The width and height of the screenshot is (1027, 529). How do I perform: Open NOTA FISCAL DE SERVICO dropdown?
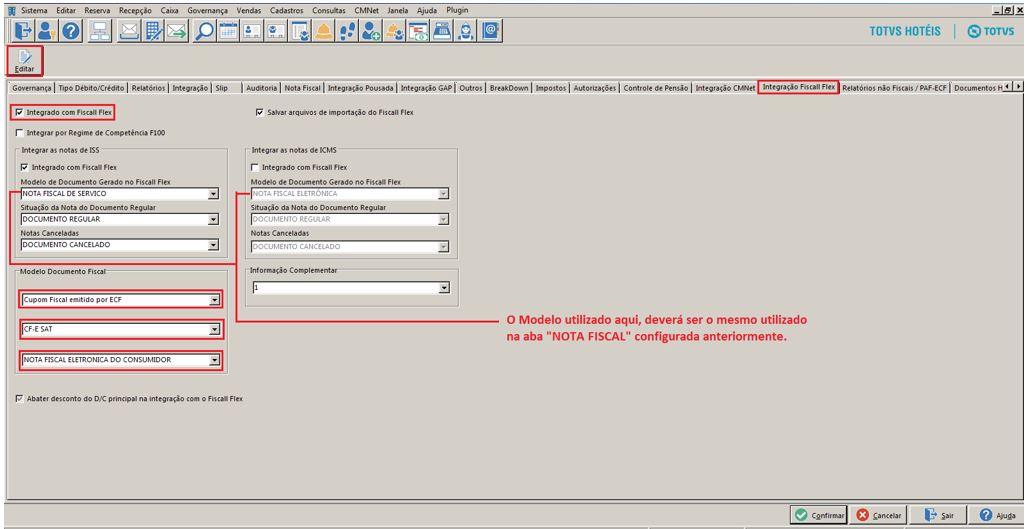[213, 194]
